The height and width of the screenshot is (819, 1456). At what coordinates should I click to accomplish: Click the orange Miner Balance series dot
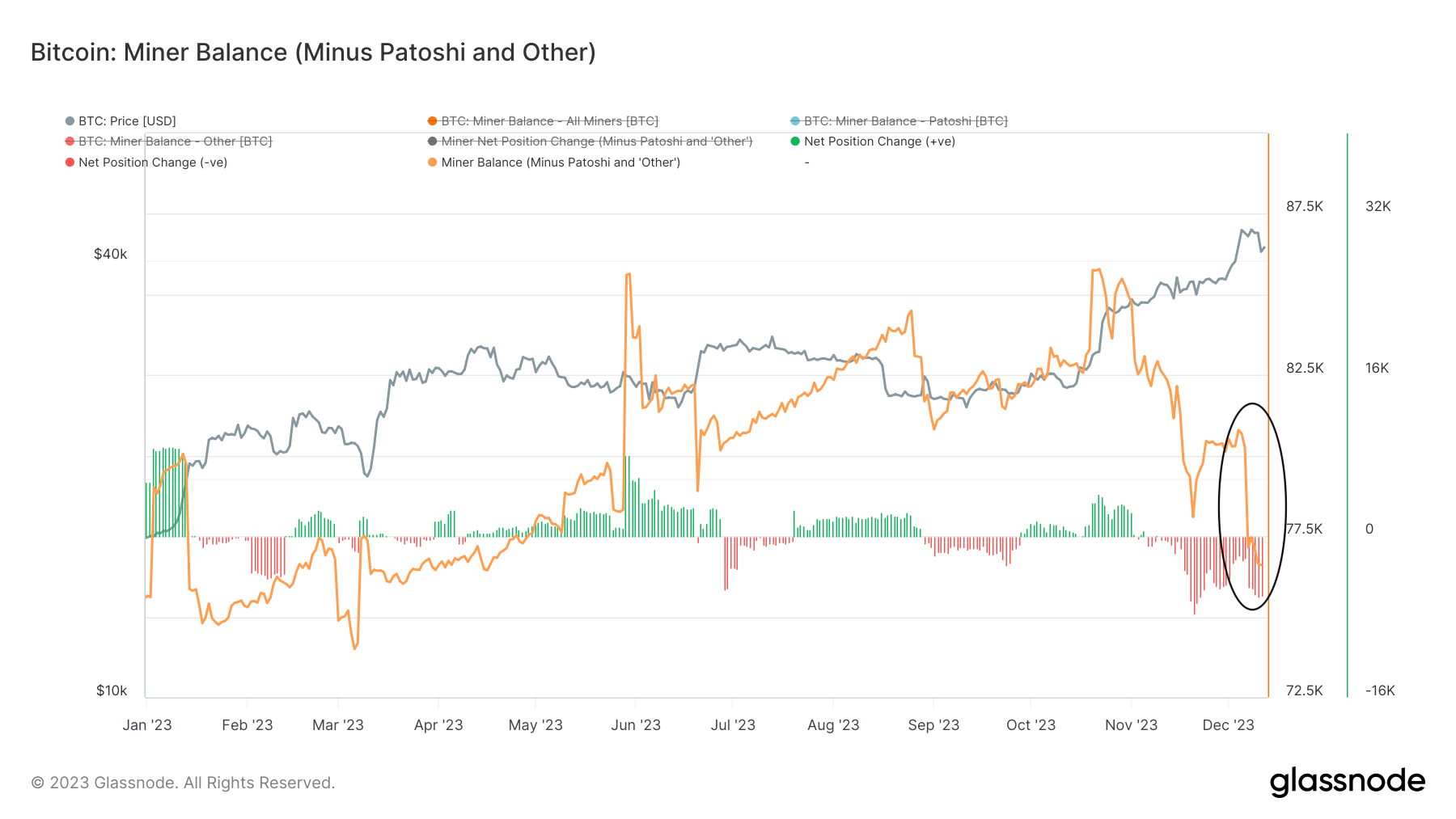click(x=431, y=162)
